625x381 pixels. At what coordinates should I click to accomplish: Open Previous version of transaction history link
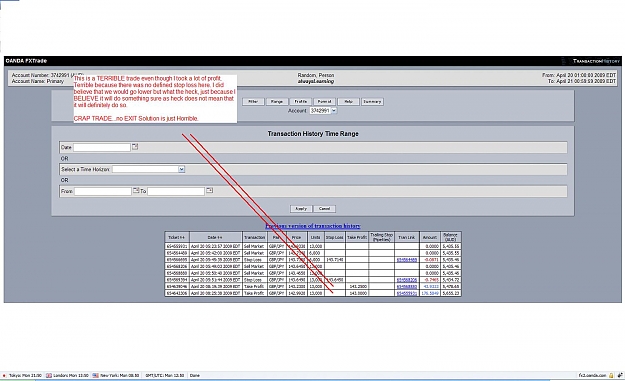[313, 226]
